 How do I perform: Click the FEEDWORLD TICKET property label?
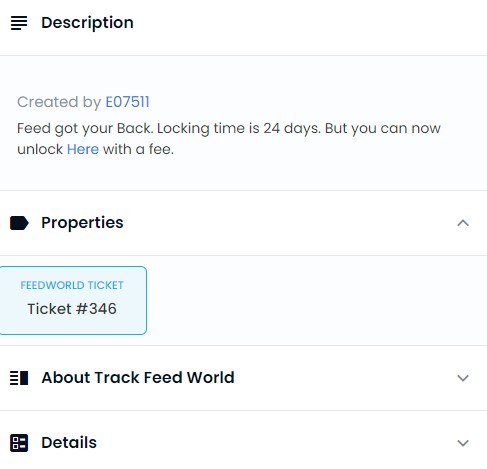click(x=72, y=285)
